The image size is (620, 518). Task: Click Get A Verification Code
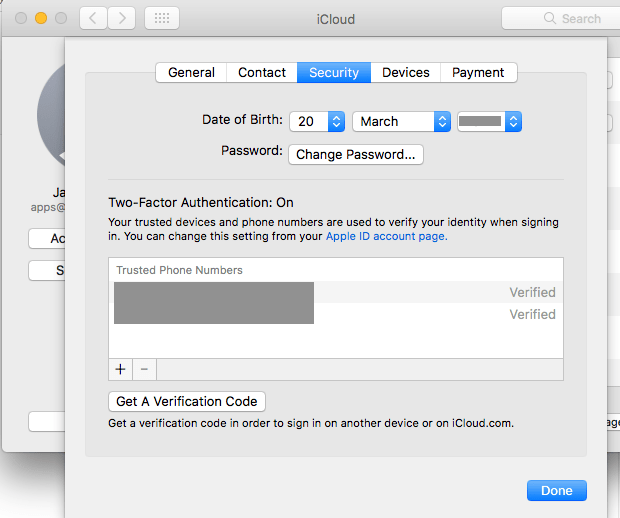tap(187, 401)
